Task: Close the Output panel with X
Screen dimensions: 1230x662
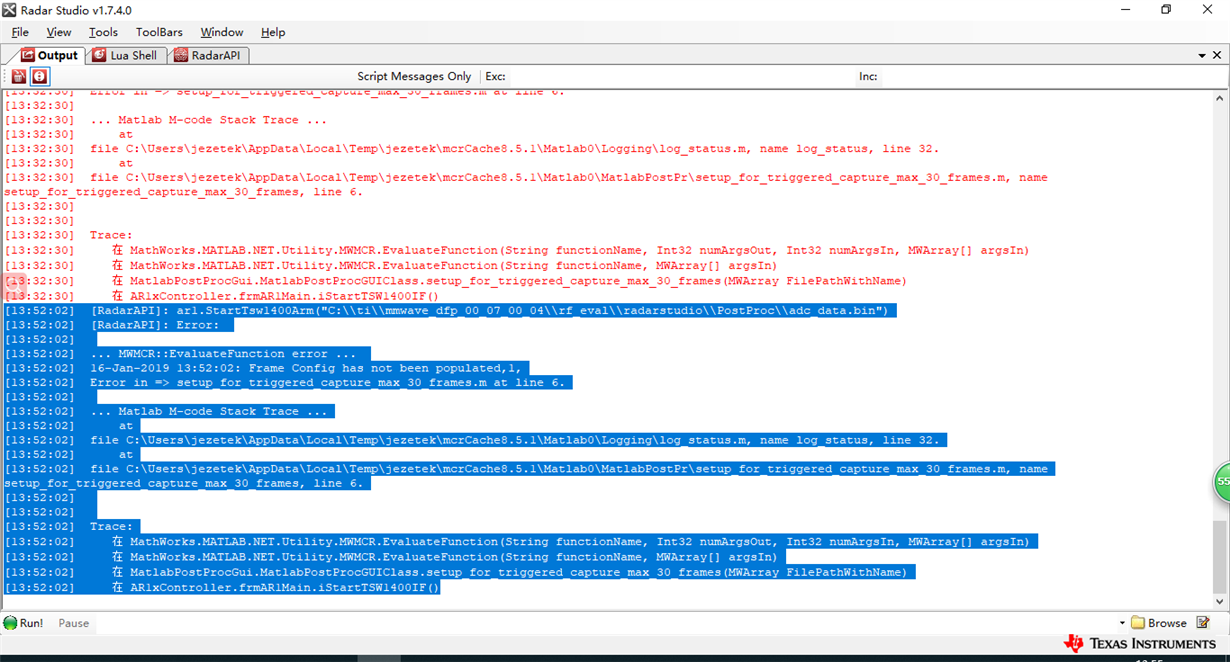Action: click(x=1218, y=55)
